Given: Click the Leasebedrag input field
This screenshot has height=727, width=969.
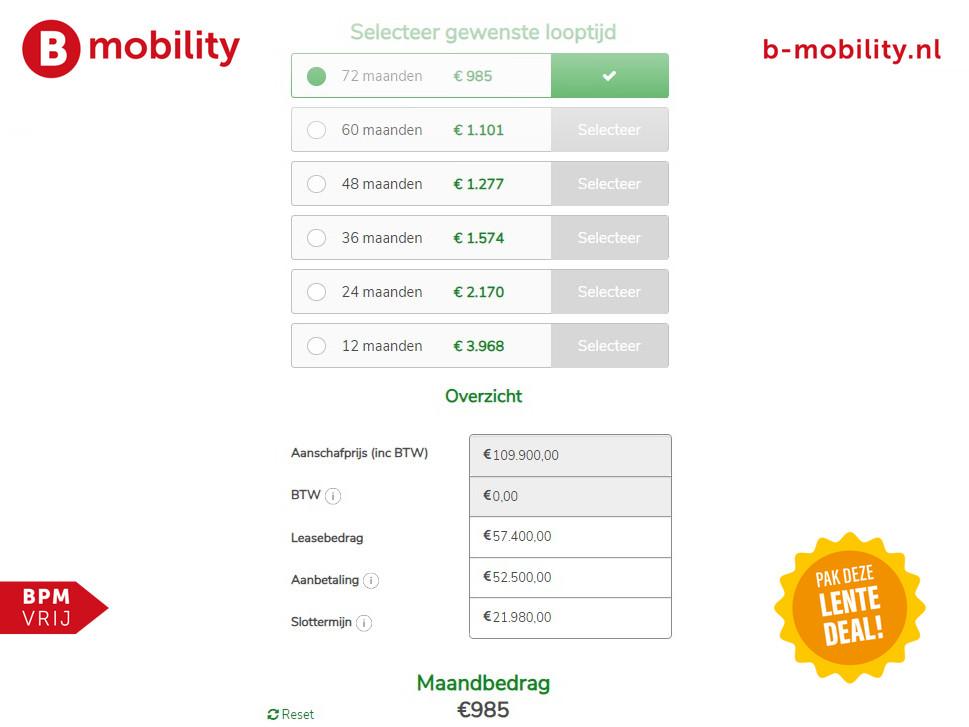Looking at the screenshot, I should (570, 537).
